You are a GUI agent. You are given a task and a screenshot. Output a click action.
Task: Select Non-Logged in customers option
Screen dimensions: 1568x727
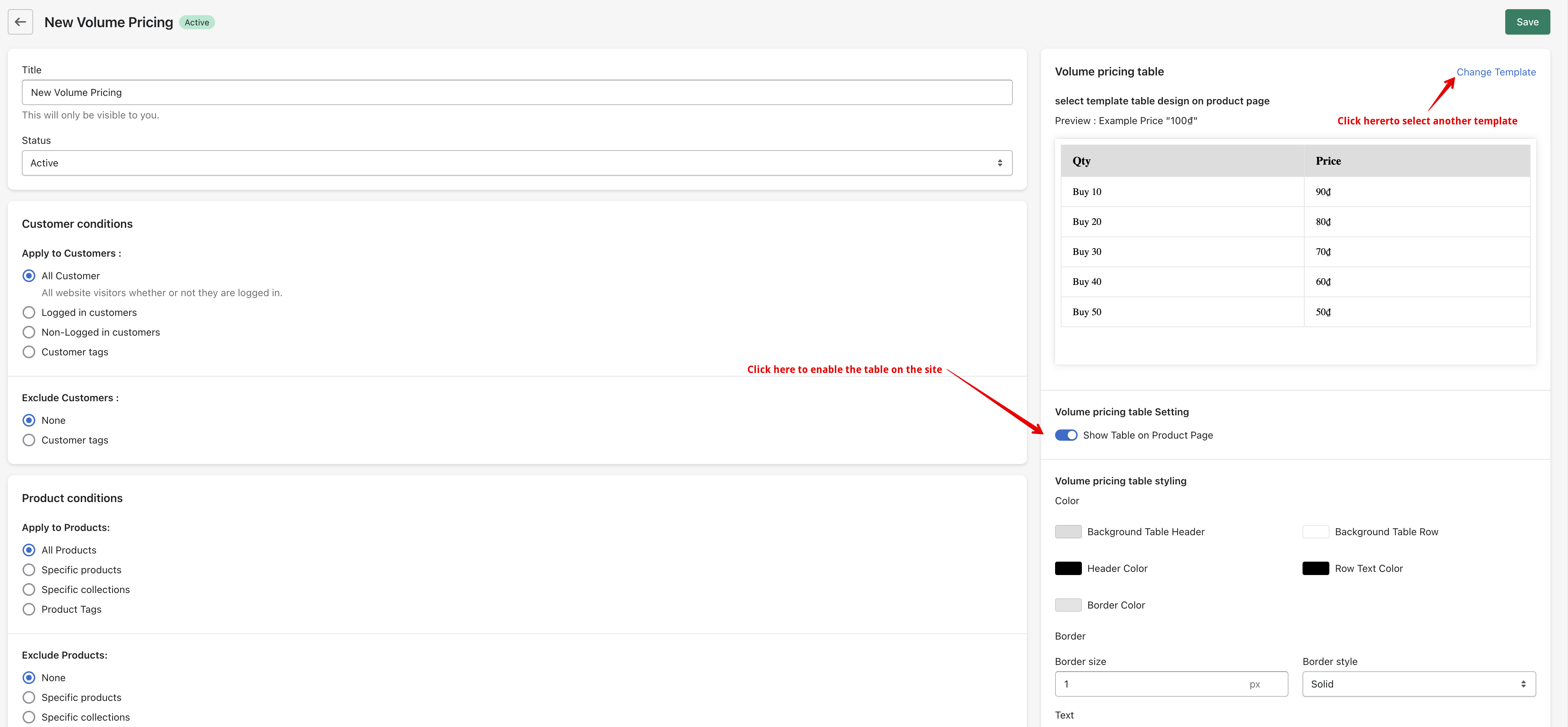pos(29,332)
